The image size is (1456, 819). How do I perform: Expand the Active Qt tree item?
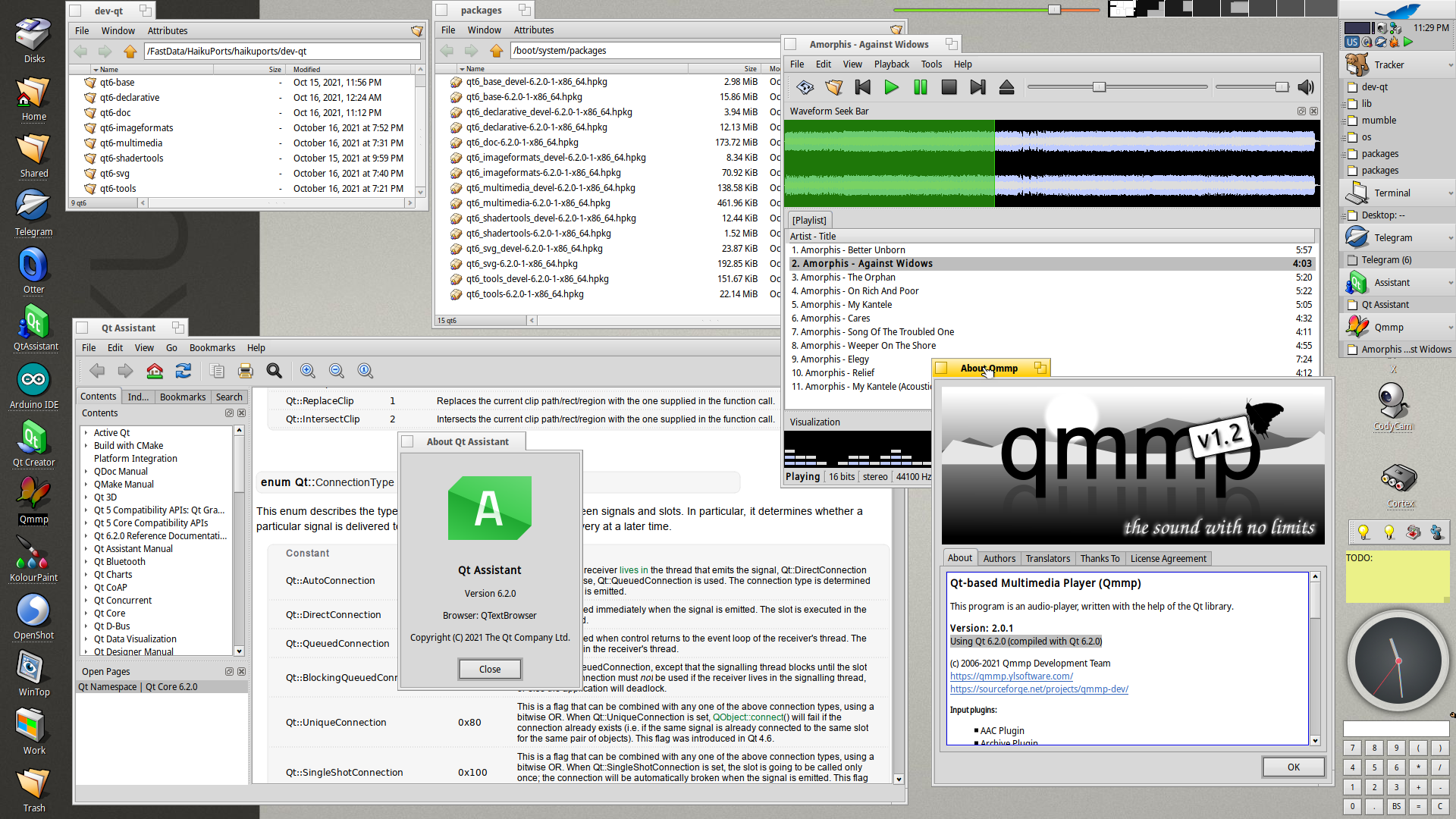coord(86,433)
